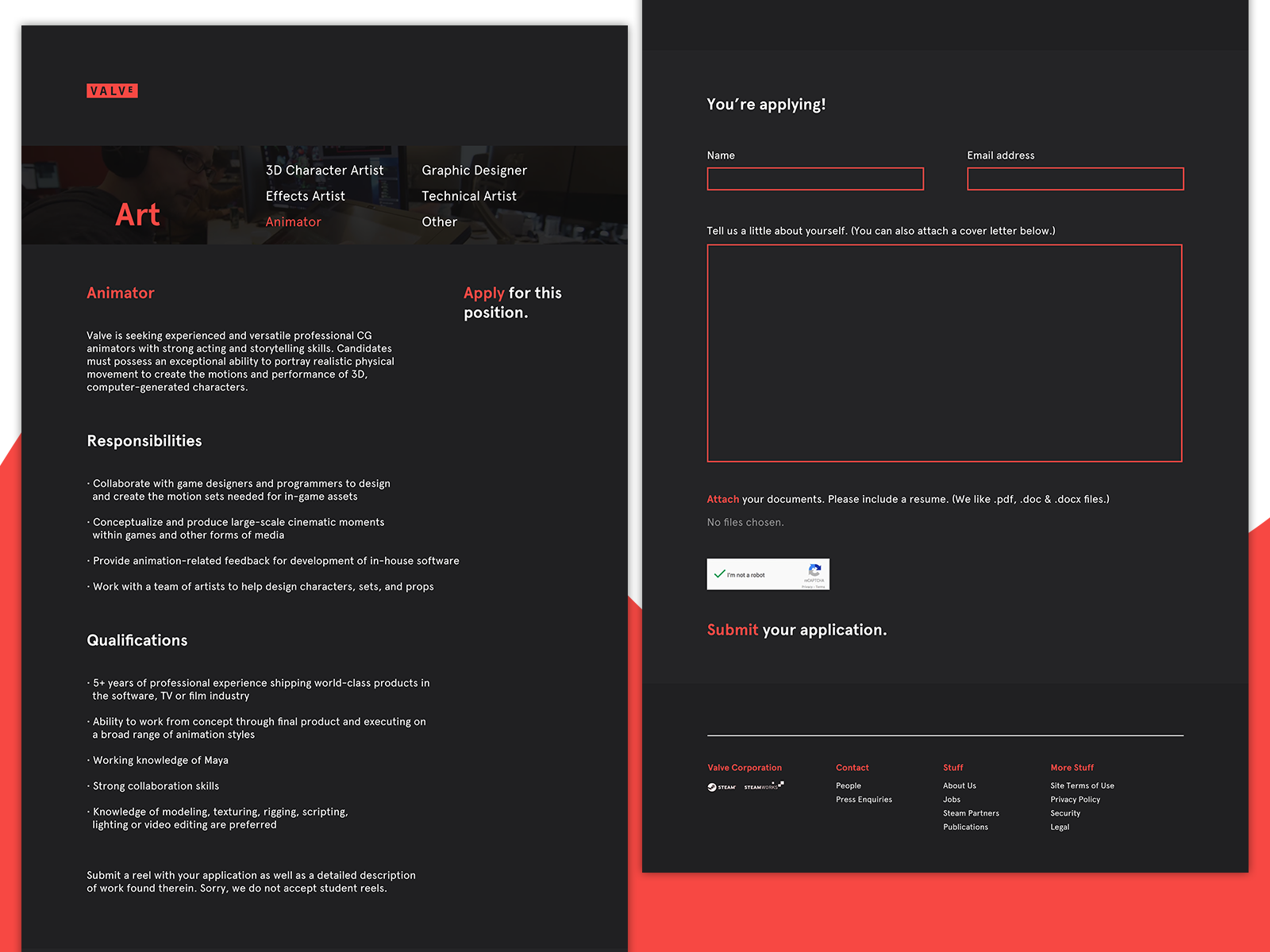Viewport: 1270px width, 952px height.
Task: Click the about yourself text area
Action: tap(944, 353)
